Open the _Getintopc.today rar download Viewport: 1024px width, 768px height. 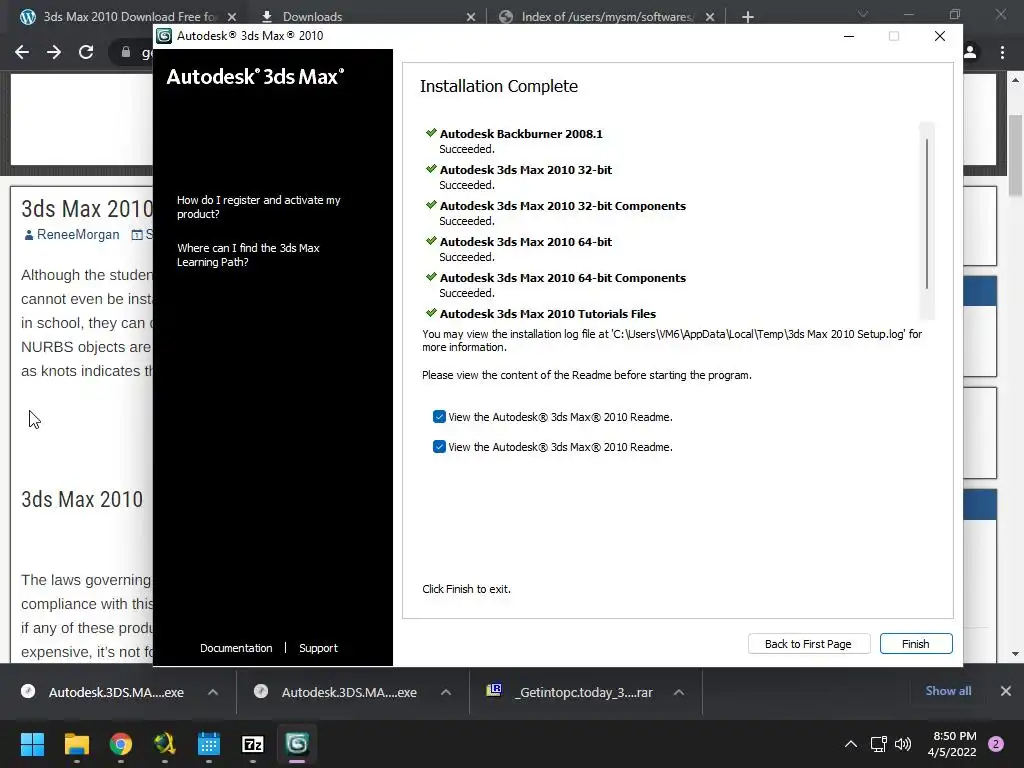pyautogui.click(x=582, y=692)
